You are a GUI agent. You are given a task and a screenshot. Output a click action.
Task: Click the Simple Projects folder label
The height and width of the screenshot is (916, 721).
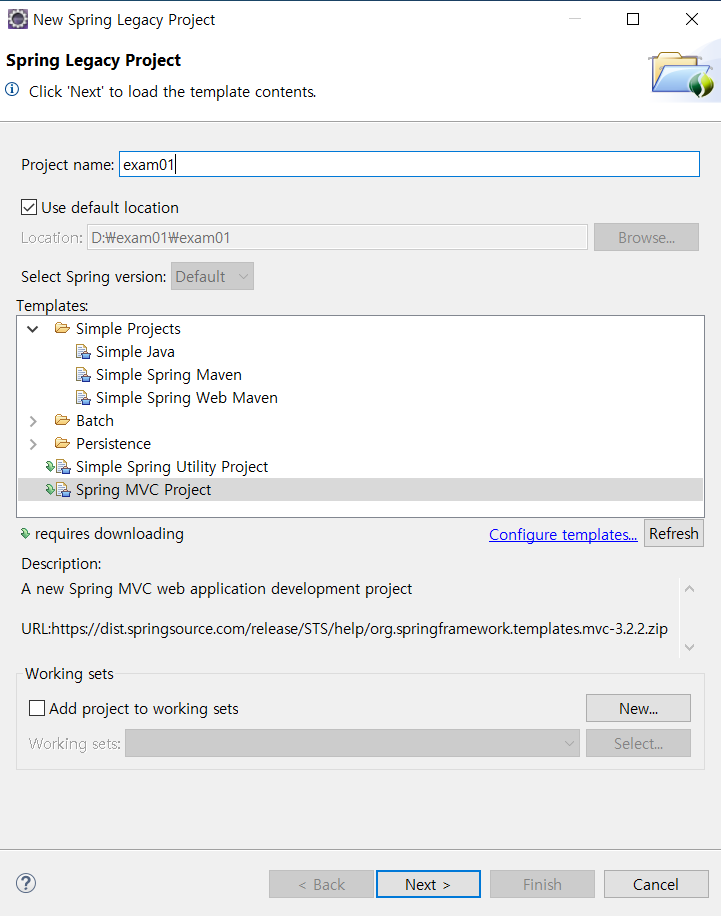click(x=128, y=329)
